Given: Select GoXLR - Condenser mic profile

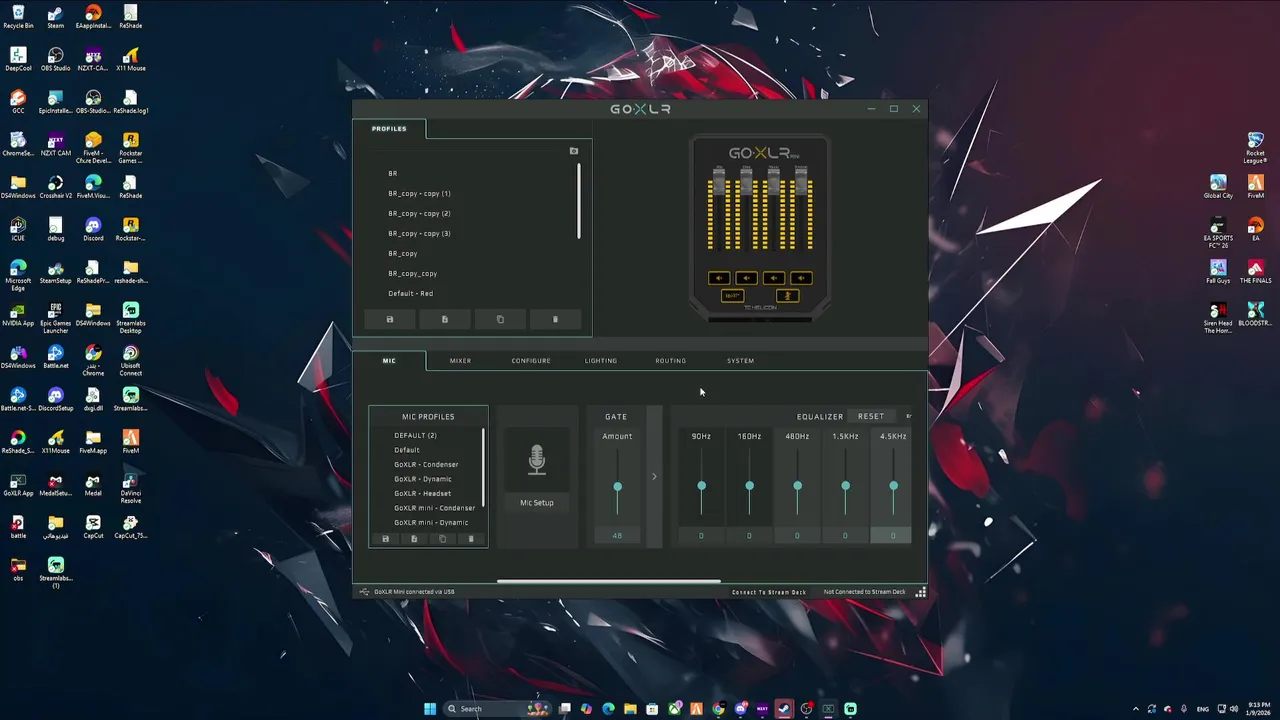Looking at the screenshot, I should click(x=426, y=464).
